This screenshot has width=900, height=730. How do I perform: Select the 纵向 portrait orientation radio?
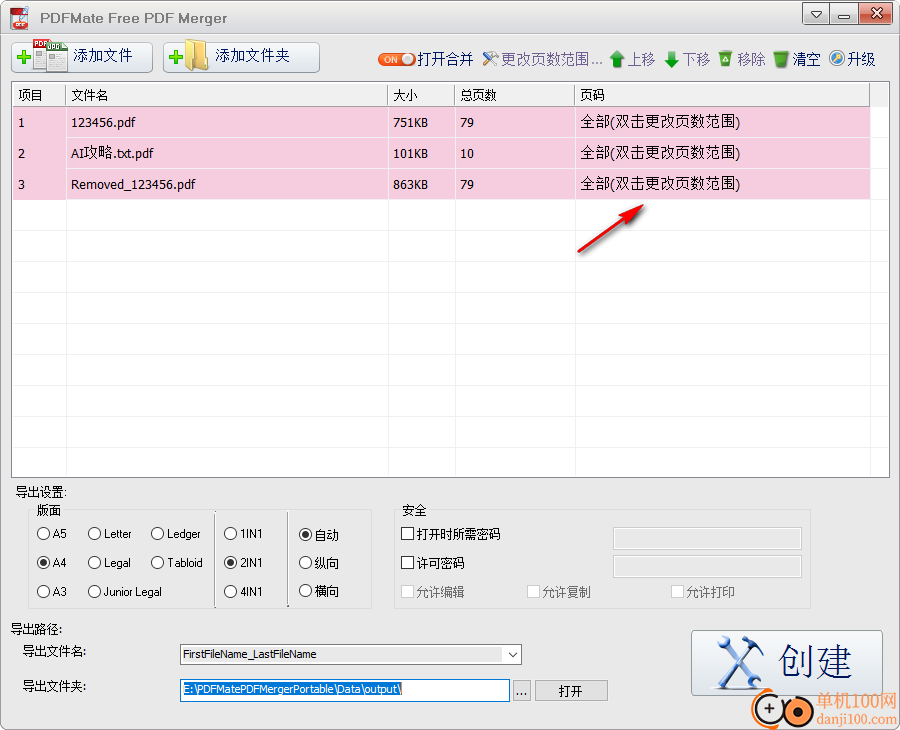click(305, 562)
